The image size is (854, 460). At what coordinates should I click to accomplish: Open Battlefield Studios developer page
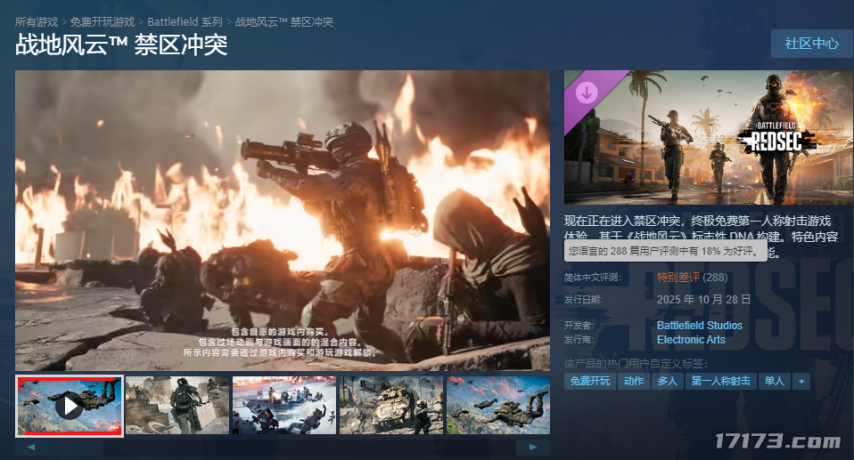699,325
